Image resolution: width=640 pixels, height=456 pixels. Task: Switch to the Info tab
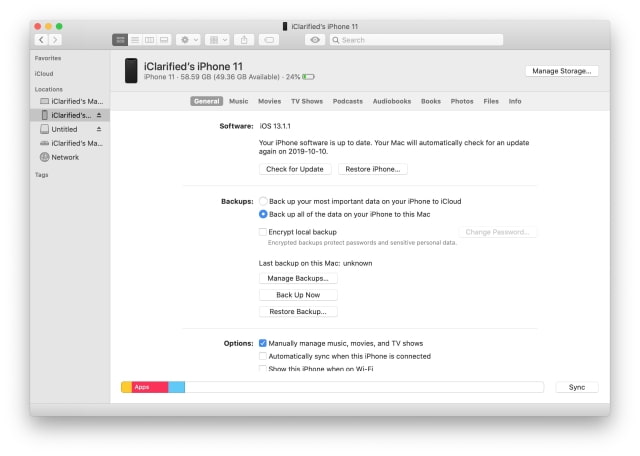point(515,101)
